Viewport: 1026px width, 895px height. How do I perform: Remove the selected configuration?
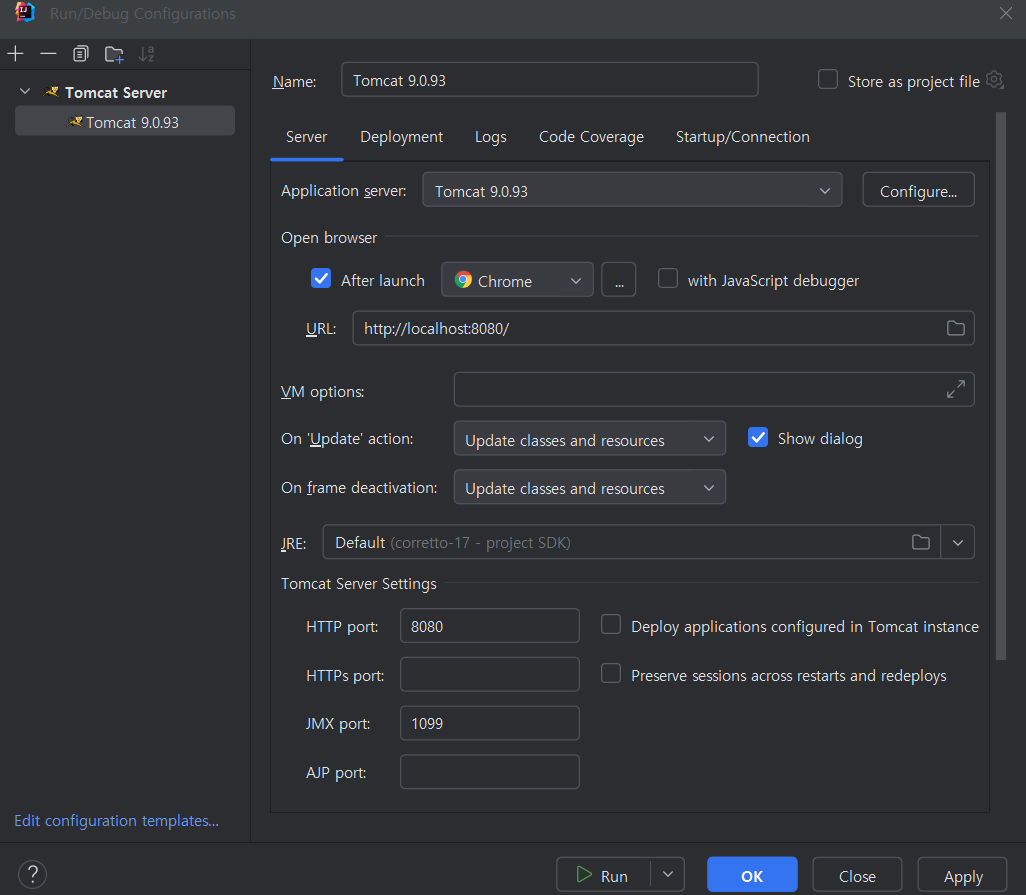point(48,54)
